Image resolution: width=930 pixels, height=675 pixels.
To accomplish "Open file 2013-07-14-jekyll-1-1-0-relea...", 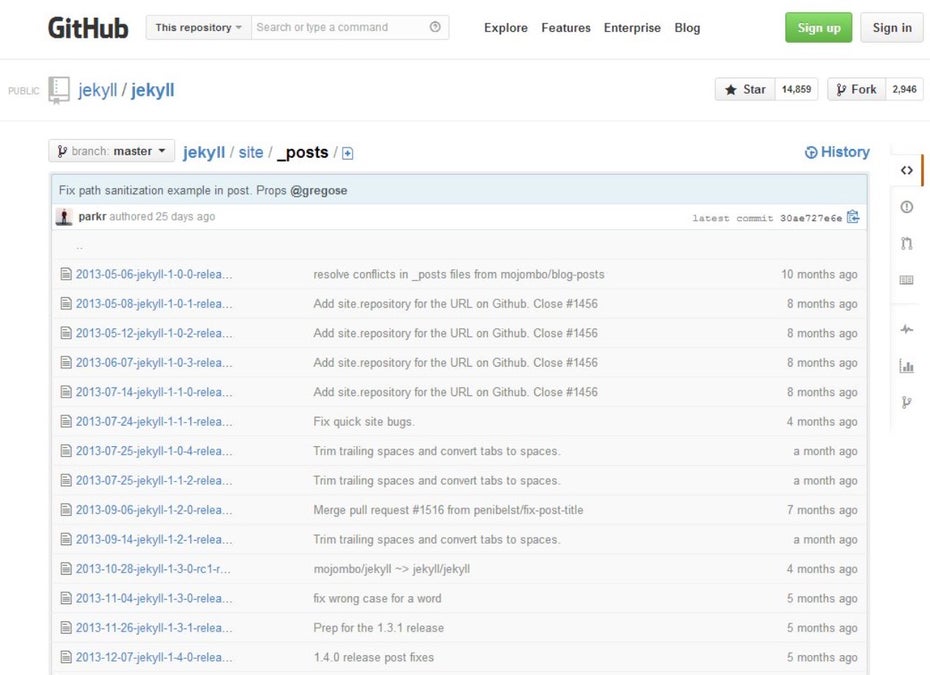I will pos(154,392).
